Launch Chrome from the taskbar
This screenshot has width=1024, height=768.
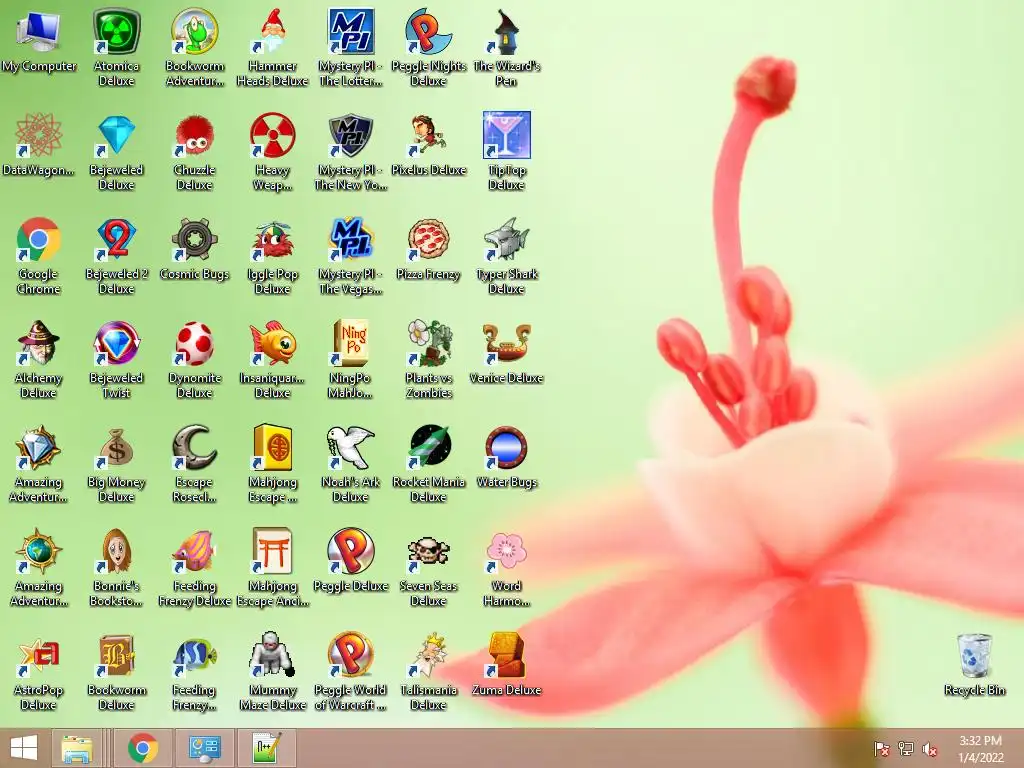click(143, 748)
